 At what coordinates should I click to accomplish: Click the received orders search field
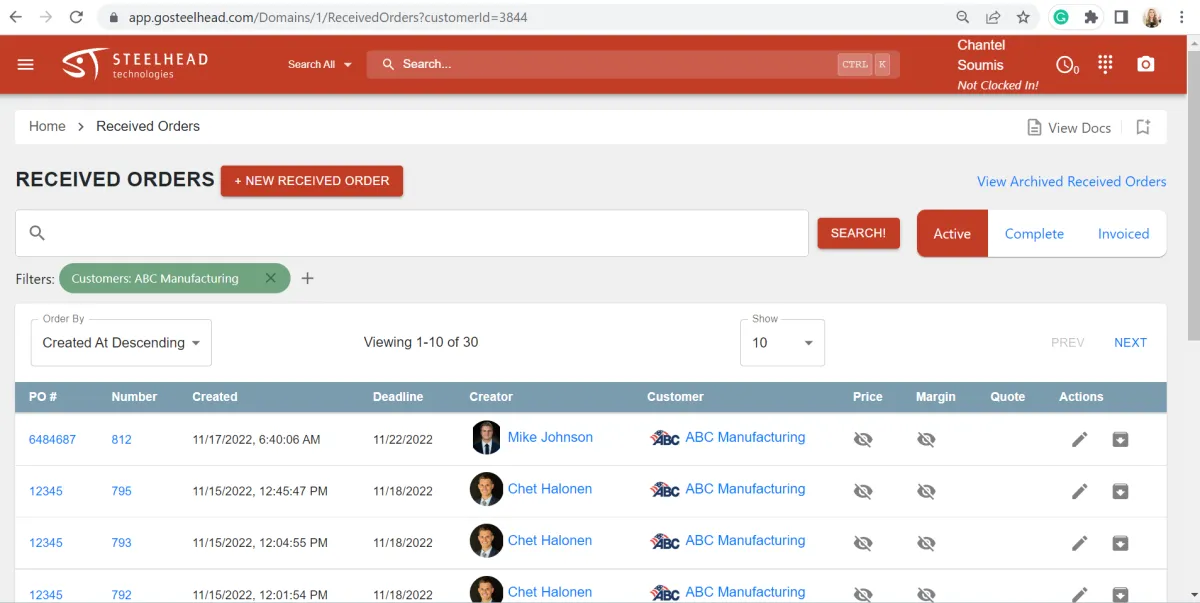click(420, 233)
